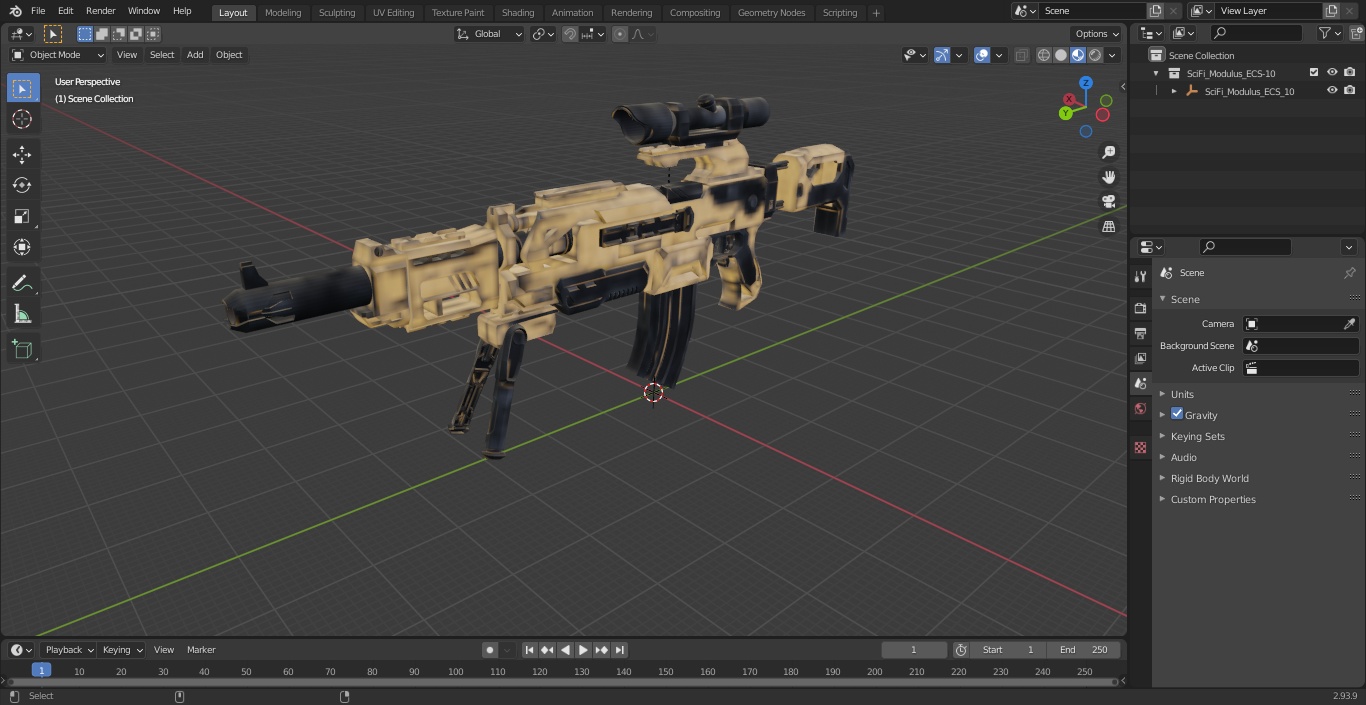The width and height of the screenshot is (1366, 705).
Task: Open the Playback dropdown
Action: click(x=68, y=650)
